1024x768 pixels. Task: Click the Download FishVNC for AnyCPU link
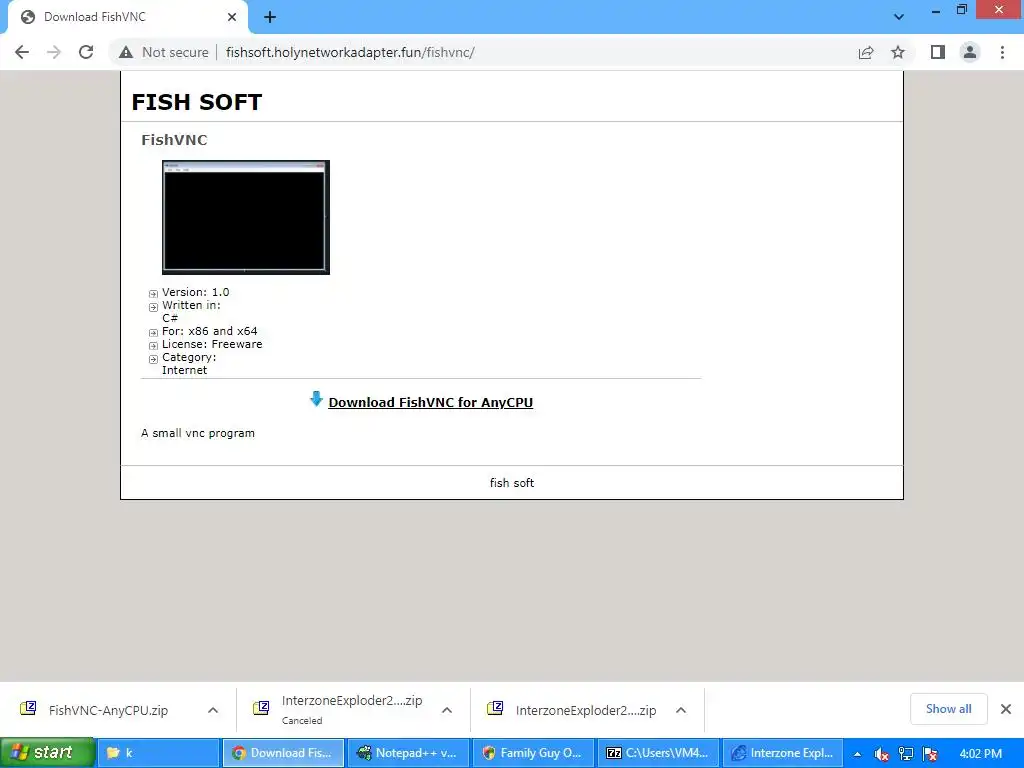tap(430, 402)
